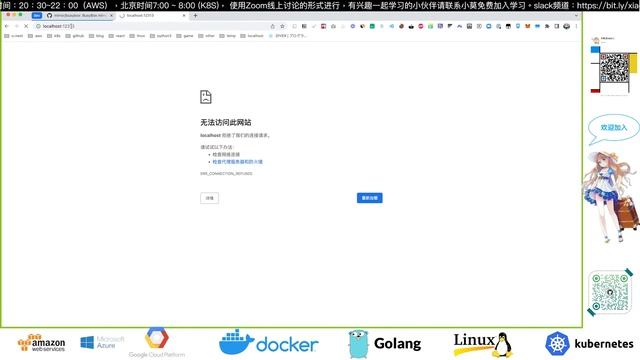Close the localhost:12313 tab

pos(184,16)
